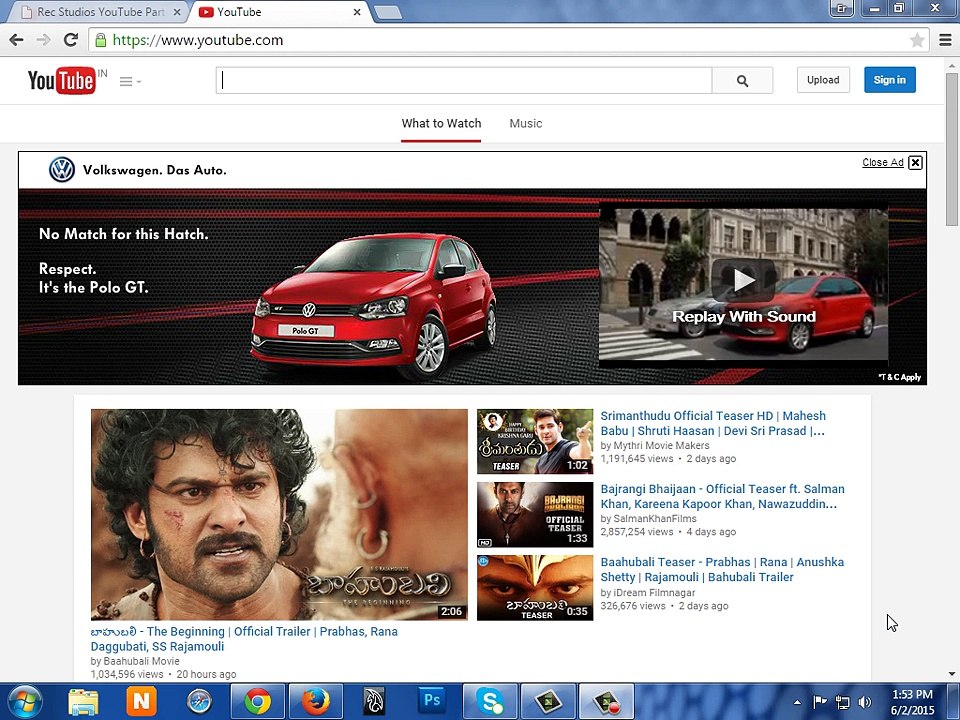Open the Bajrangi Bhaijaan teaser thumbnail
Screen dimensions: 960x720
535,514
